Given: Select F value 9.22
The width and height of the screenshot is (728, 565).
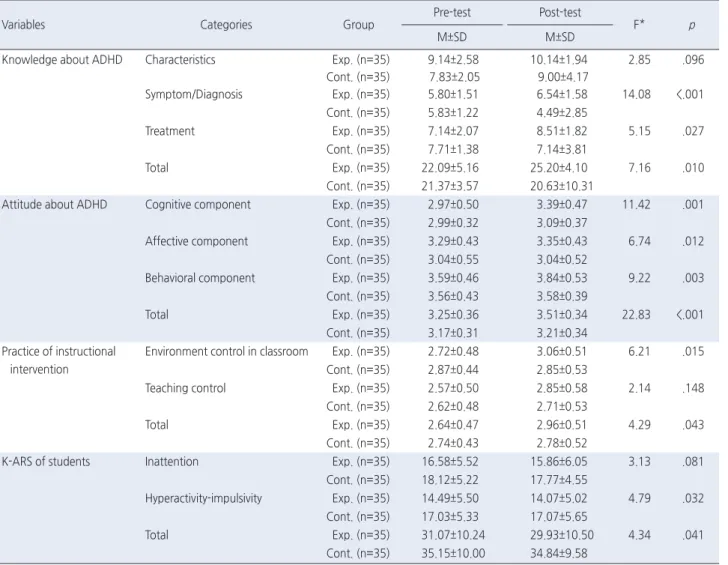Looking at the screenshot, I should [x=639, y=278].
